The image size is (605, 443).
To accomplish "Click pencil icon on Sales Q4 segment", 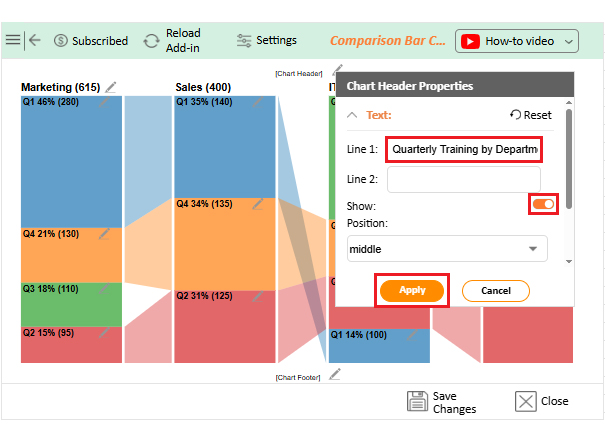I will coord(258,203).
